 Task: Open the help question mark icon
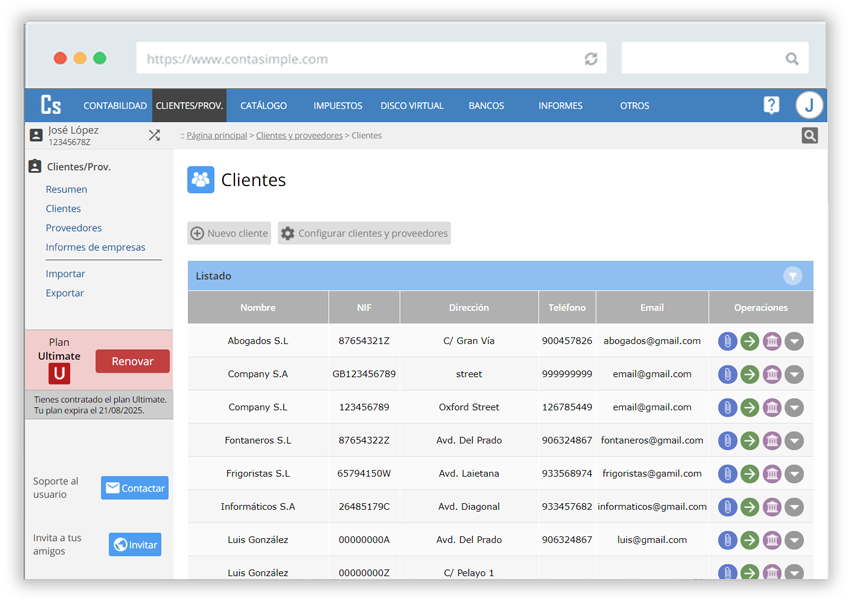pyautogui.click(x=771, y=105)
